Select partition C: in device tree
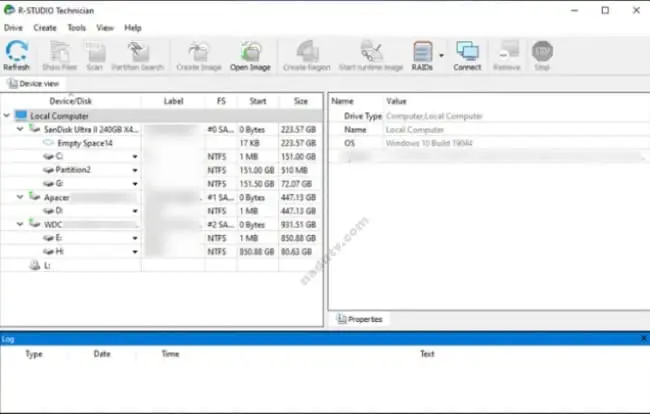The height and width of the screenshot is (414, 650). 59,156
